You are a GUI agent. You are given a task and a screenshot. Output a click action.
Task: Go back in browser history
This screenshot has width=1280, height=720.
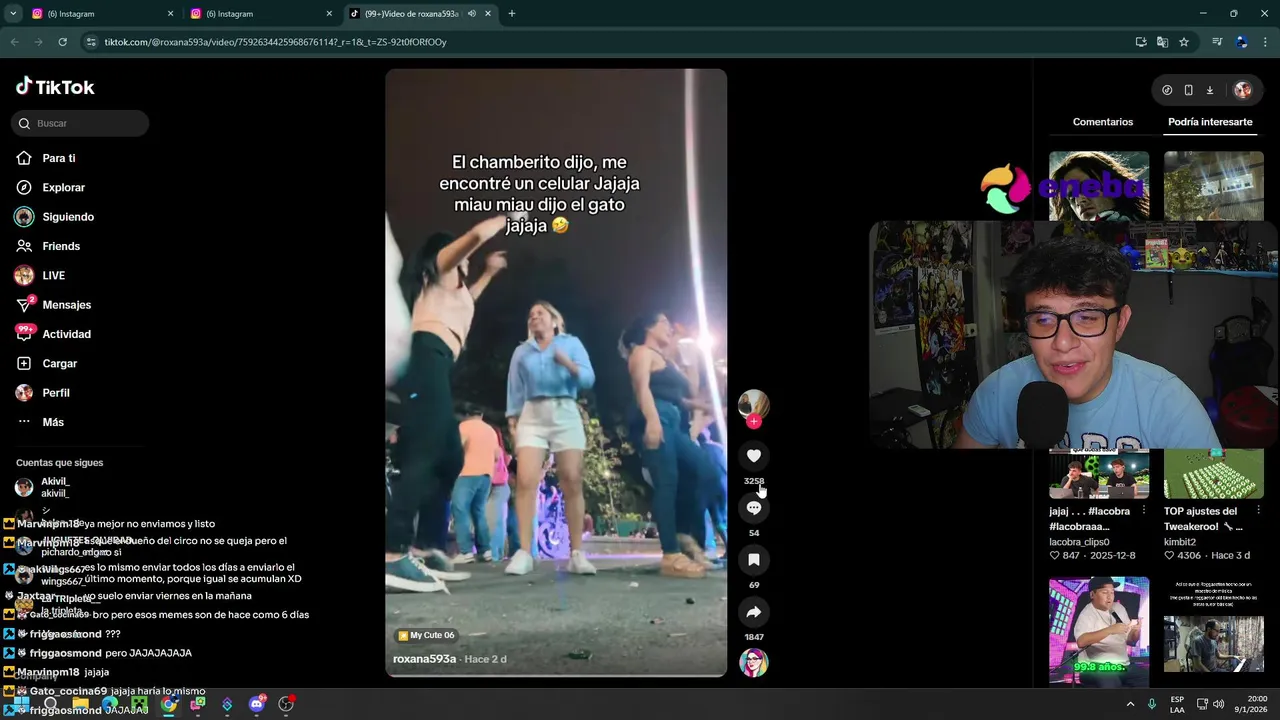coord(14,42)
